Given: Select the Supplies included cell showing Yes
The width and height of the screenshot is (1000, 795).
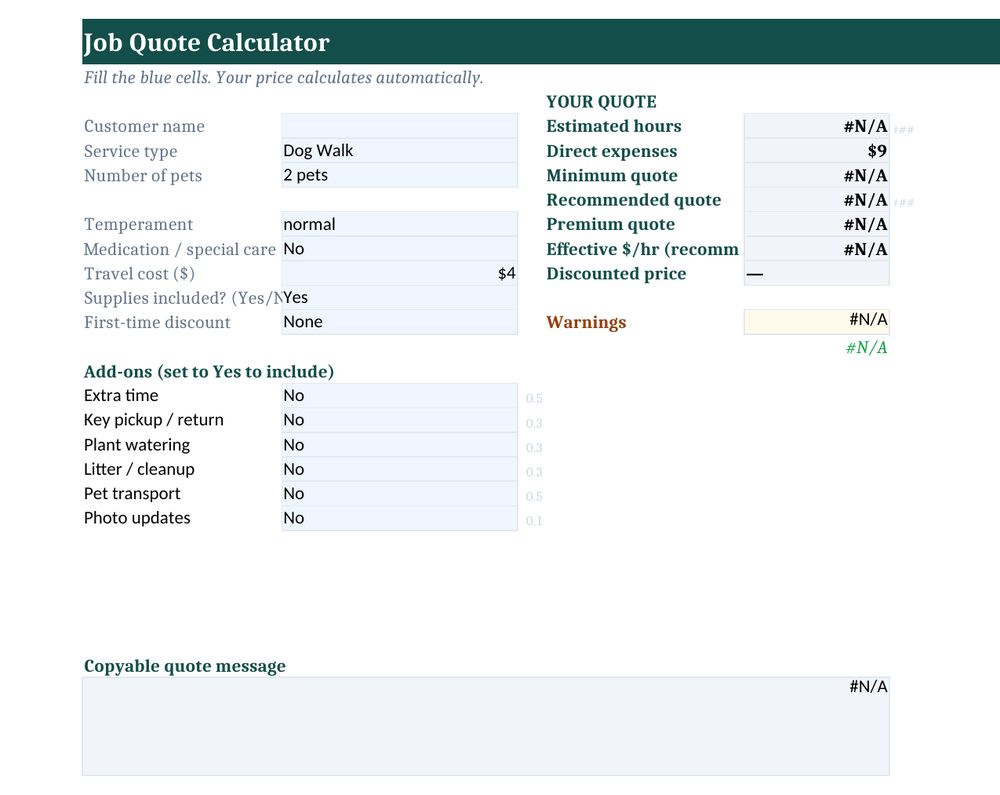Looking at the screenshot, I should [x=399, y=298].
